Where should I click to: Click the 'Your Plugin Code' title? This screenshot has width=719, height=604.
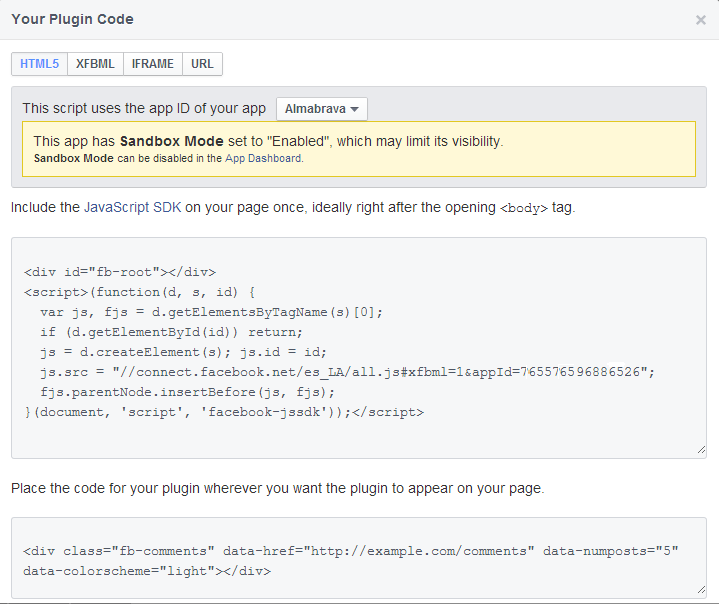[72, 19]
